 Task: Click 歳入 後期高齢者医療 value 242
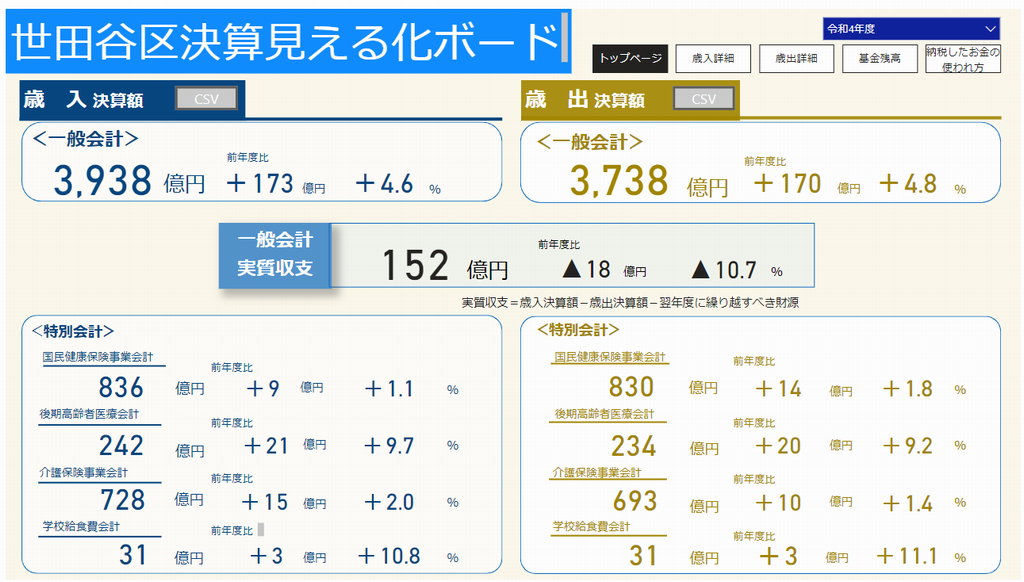(121, 445)
